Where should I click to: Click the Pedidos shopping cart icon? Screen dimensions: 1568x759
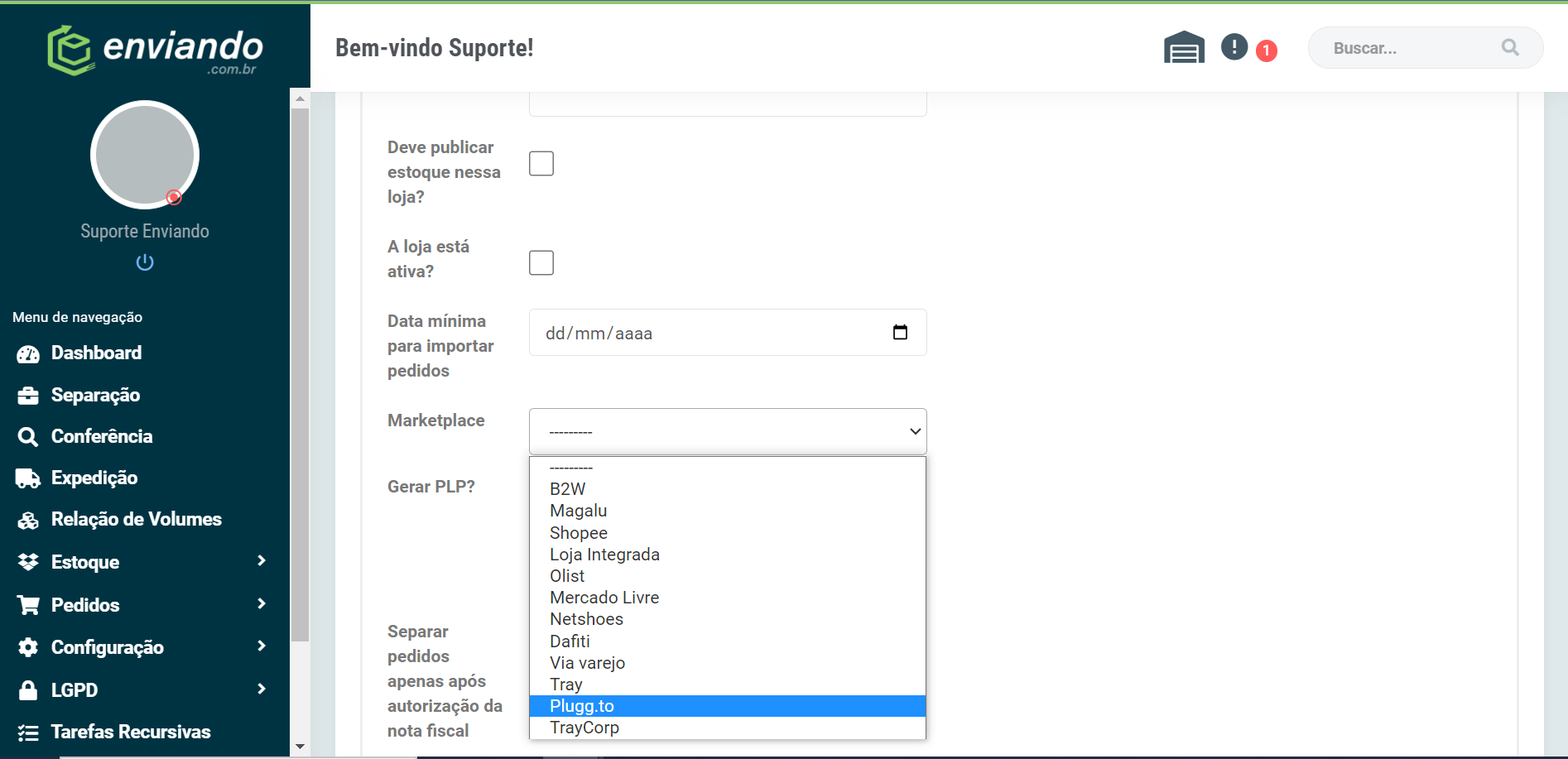click(28, 605)
